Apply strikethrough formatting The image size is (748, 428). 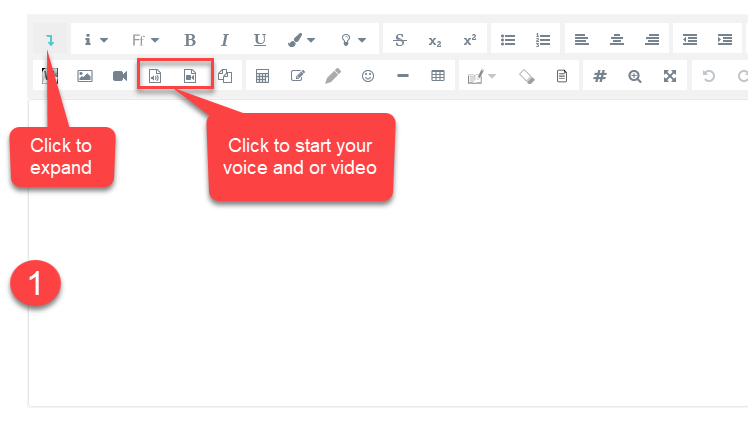(400, 40)
